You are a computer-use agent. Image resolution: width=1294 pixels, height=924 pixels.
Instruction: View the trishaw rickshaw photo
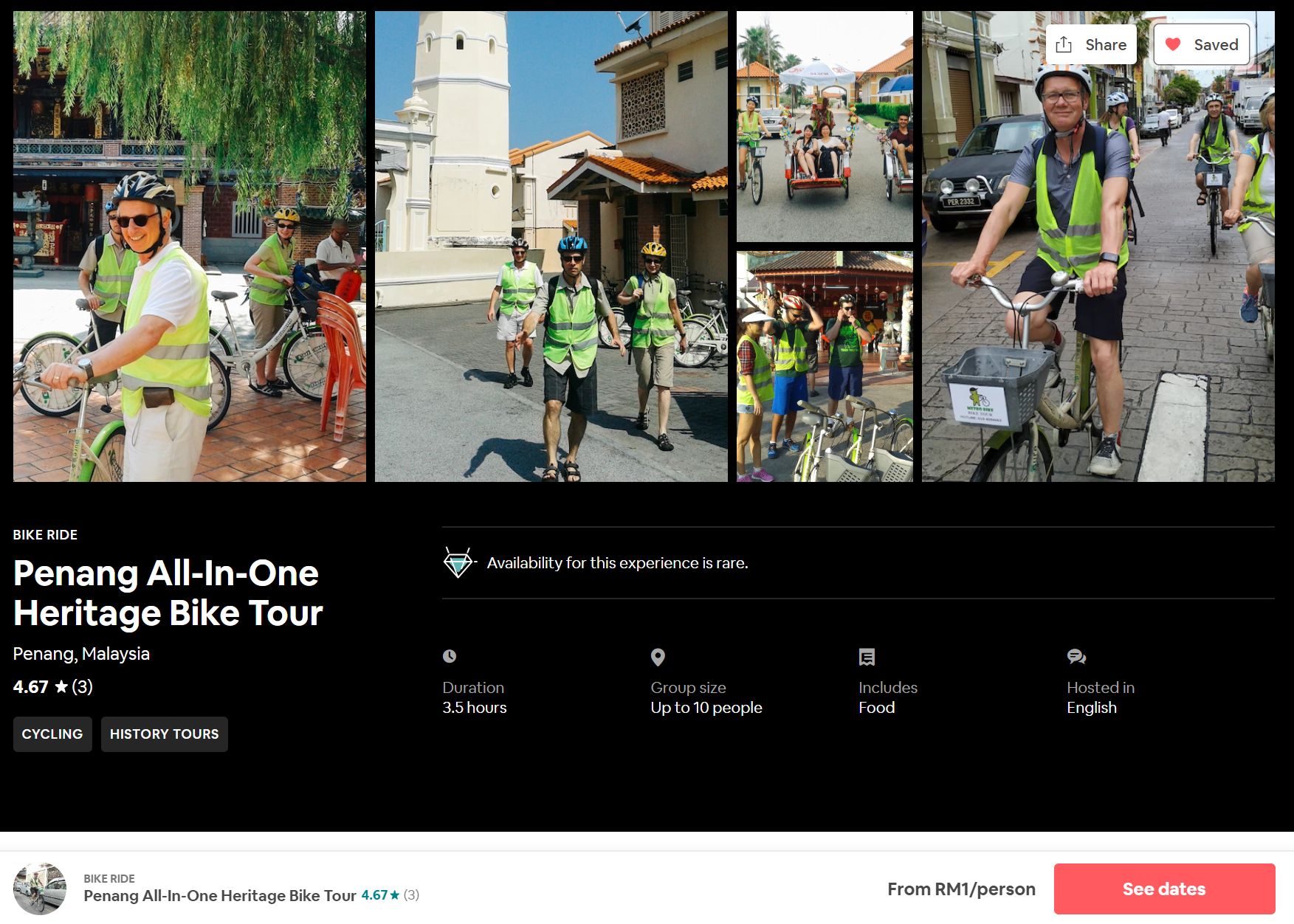[825, 126]
